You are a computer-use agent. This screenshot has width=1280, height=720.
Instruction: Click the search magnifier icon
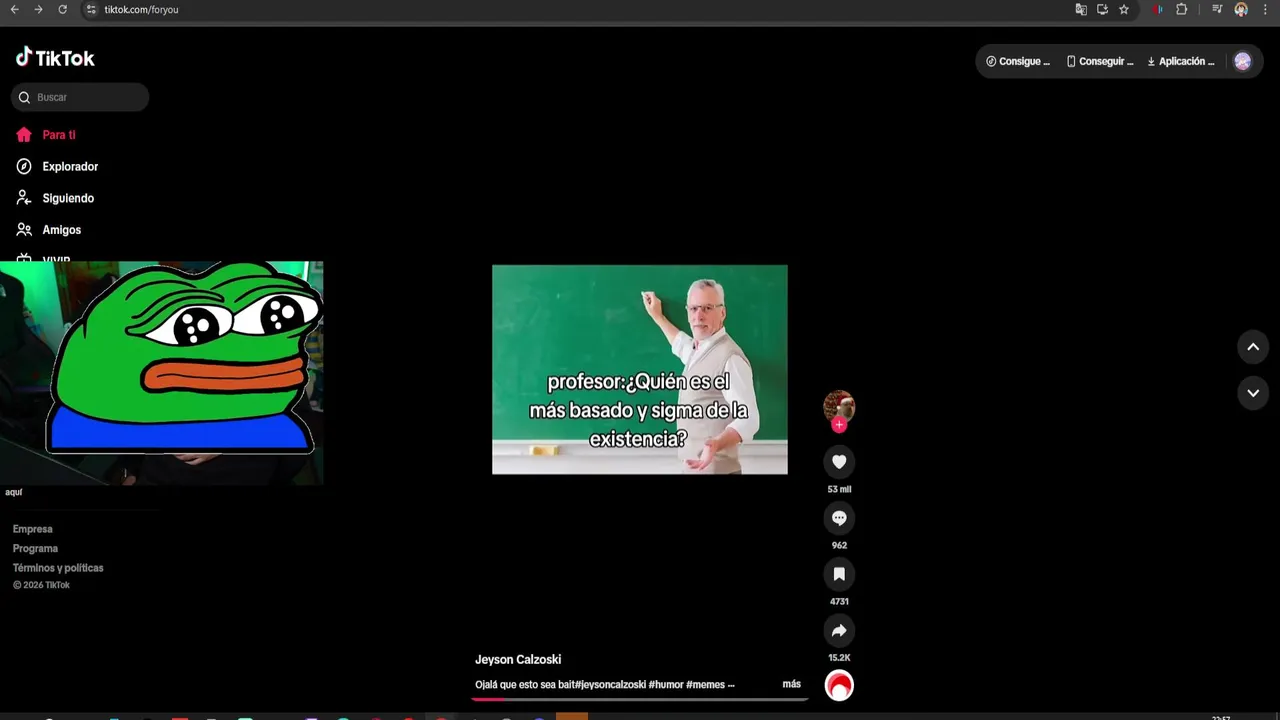click(x=24, y=97)
